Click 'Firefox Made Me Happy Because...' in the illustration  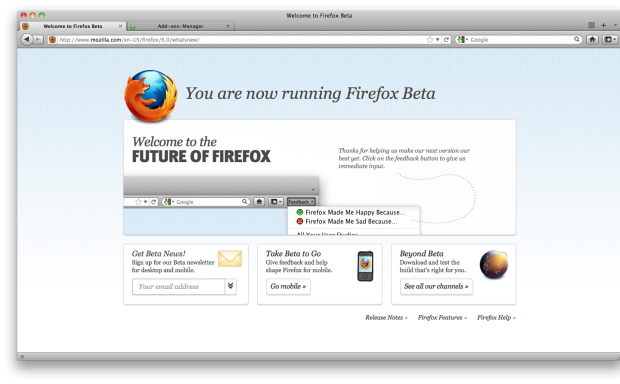(x=351, y=212)
